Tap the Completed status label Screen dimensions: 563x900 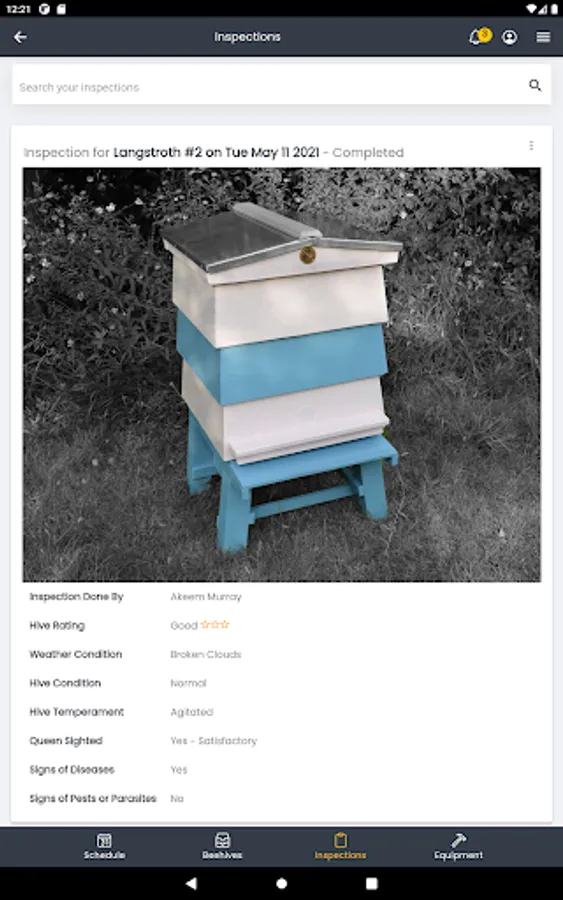pyautogui.click(x=368, y=153)
